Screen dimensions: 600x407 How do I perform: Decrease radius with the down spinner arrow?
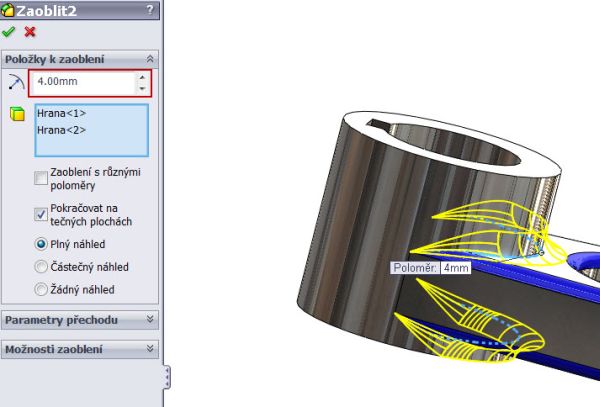pos(142,89)
